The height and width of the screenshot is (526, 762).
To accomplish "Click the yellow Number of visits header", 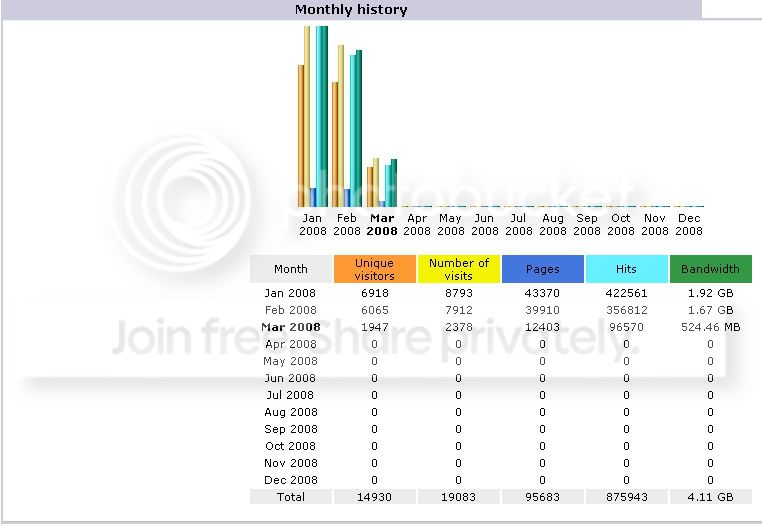I will point(459,269).
